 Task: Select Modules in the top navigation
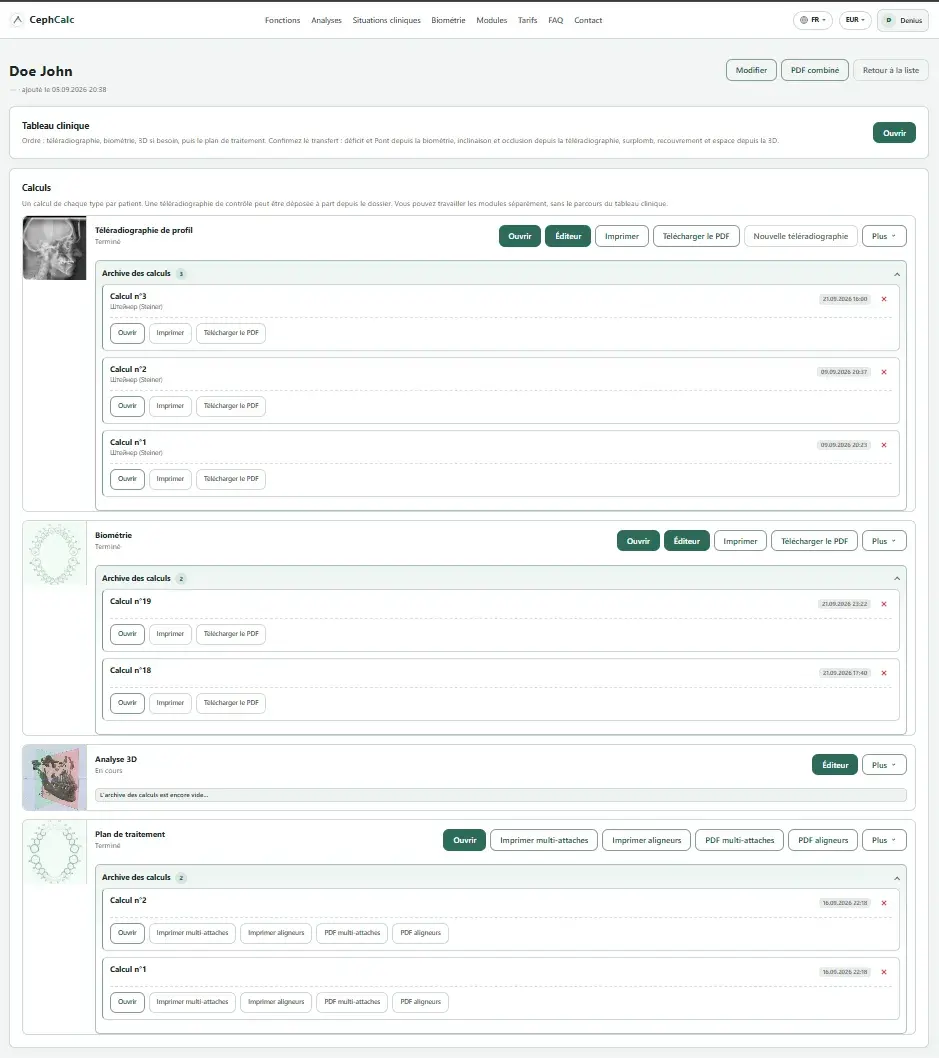pos(492,20)
